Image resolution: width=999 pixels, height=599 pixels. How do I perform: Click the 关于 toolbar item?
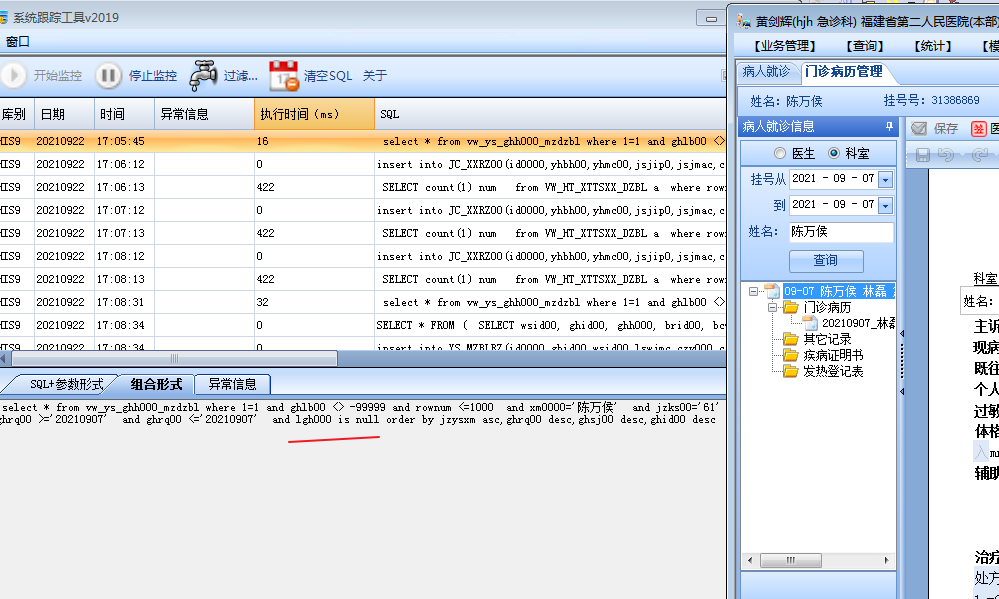(375, 76)
